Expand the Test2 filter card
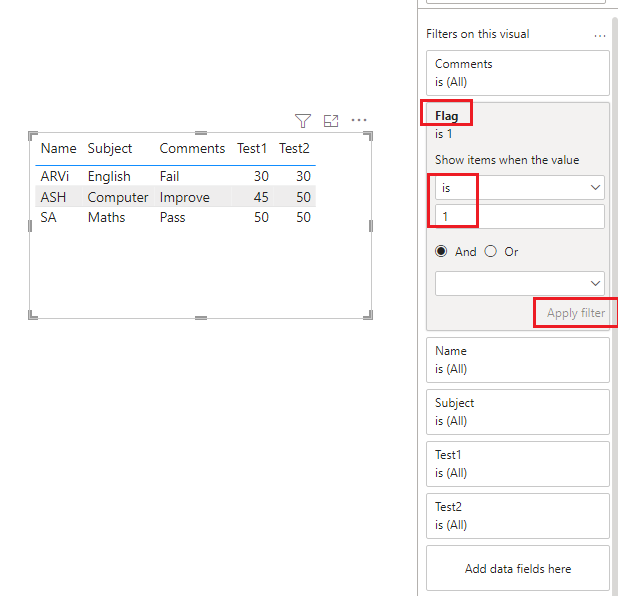Screen dimensions: 618x596 [517, 516]
